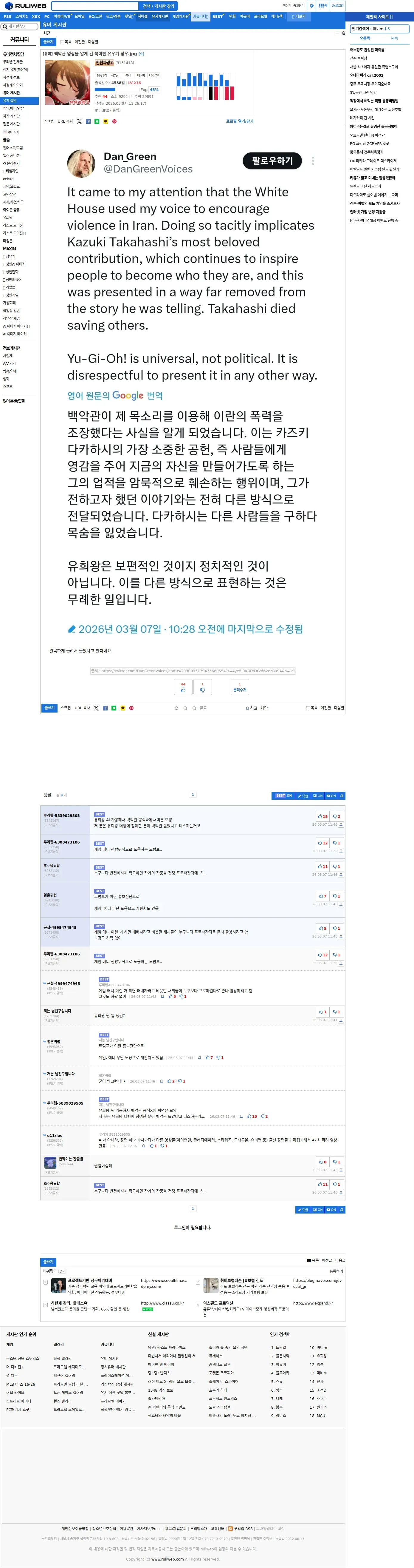Click 분리수거 button below post
The width and height of the screenshot is (414, 1568).
pyautogui.click(x=240, y=687)
